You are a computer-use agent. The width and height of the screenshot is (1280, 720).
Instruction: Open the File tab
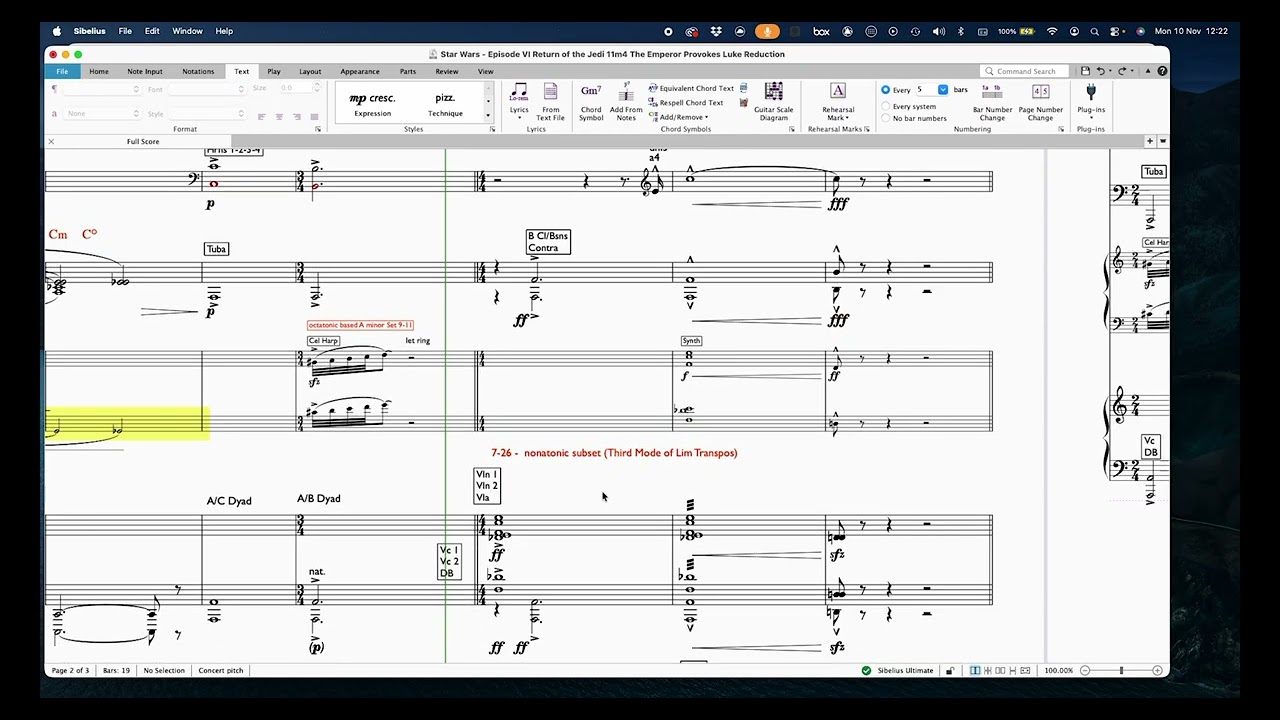(62, 71)
